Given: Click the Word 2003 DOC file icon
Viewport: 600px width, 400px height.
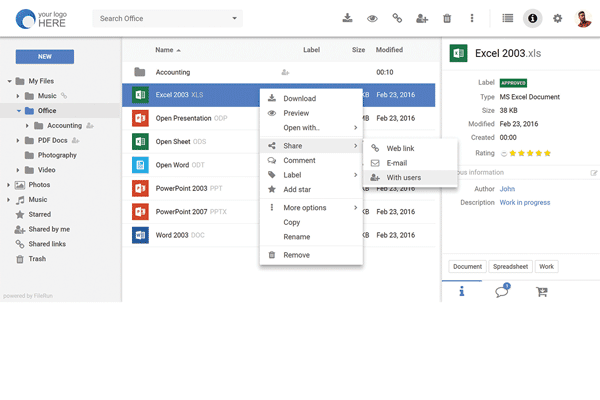Looking at the screenshot, I should pos(140,235).
